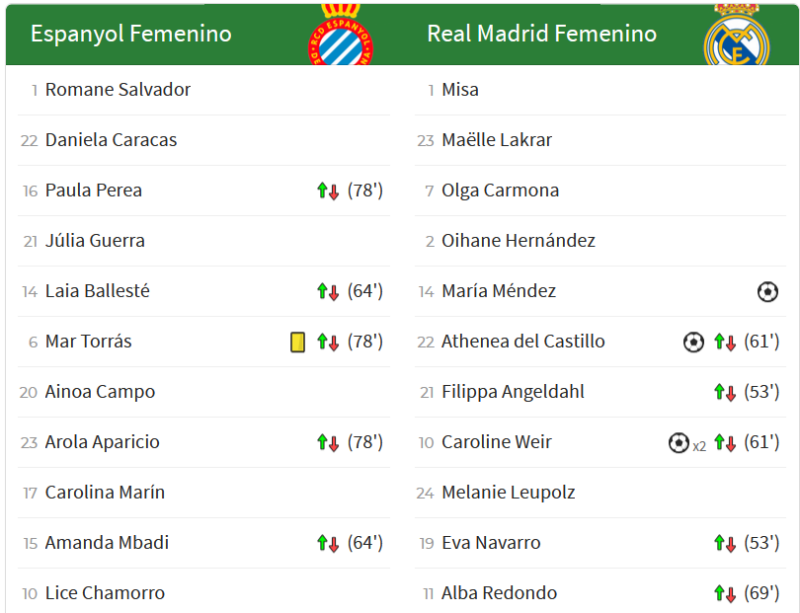Click Alba Redondo's substitution arrows icon
Viewport: 800px width, 613px height.
(x=725, y=594)
